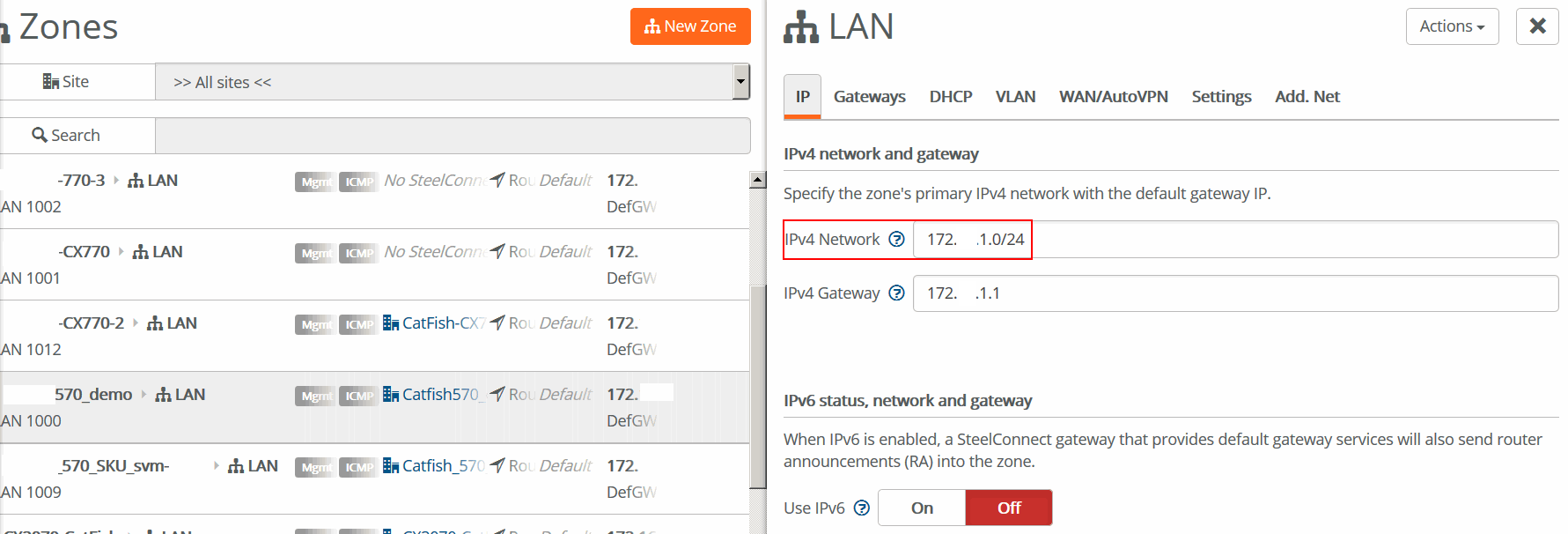Open CatFish-CX7 site link
Screen dimensions: 1568x534
(444, 323)
